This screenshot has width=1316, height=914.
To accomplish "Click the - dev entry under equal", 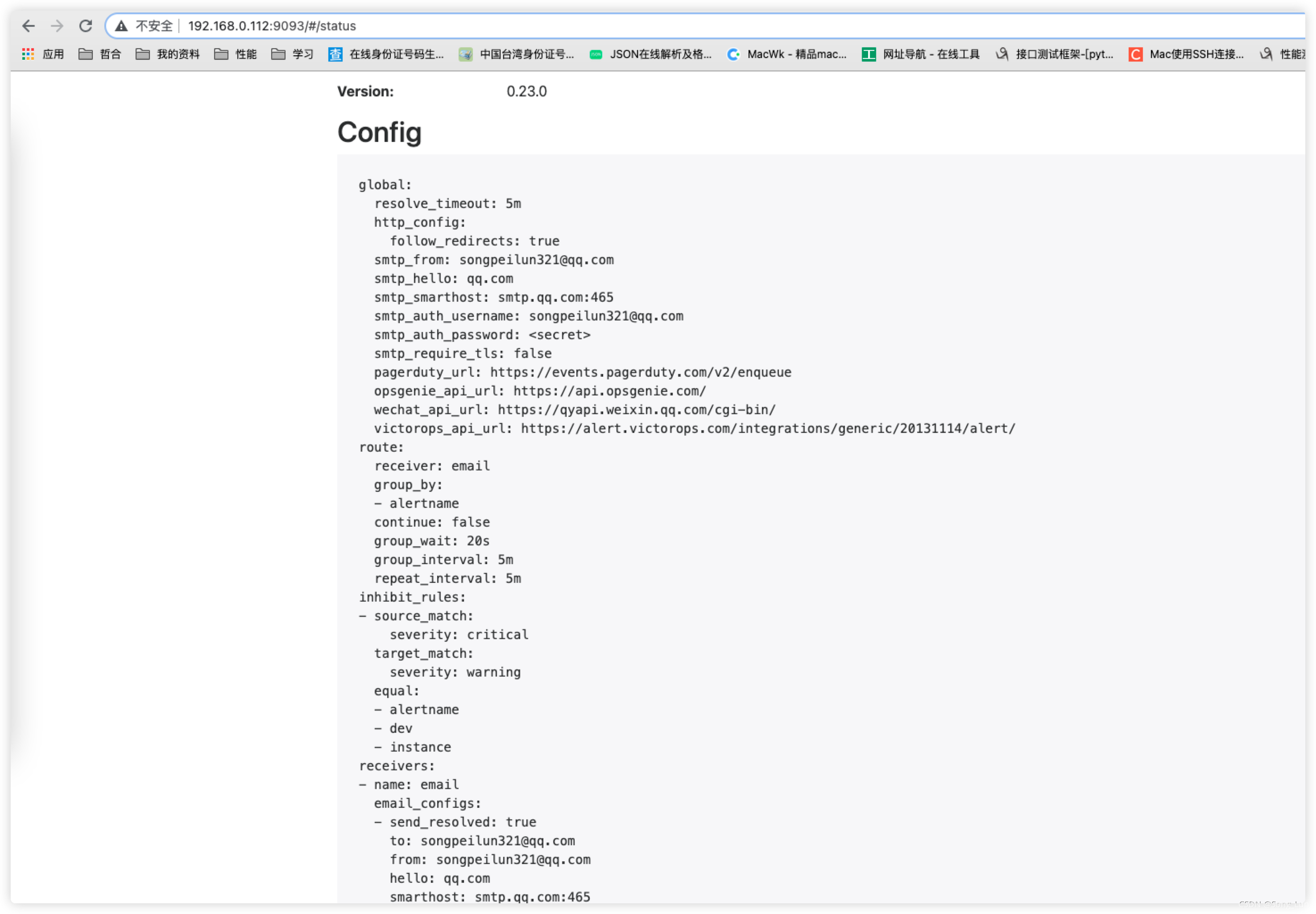I will click(393, 728).
